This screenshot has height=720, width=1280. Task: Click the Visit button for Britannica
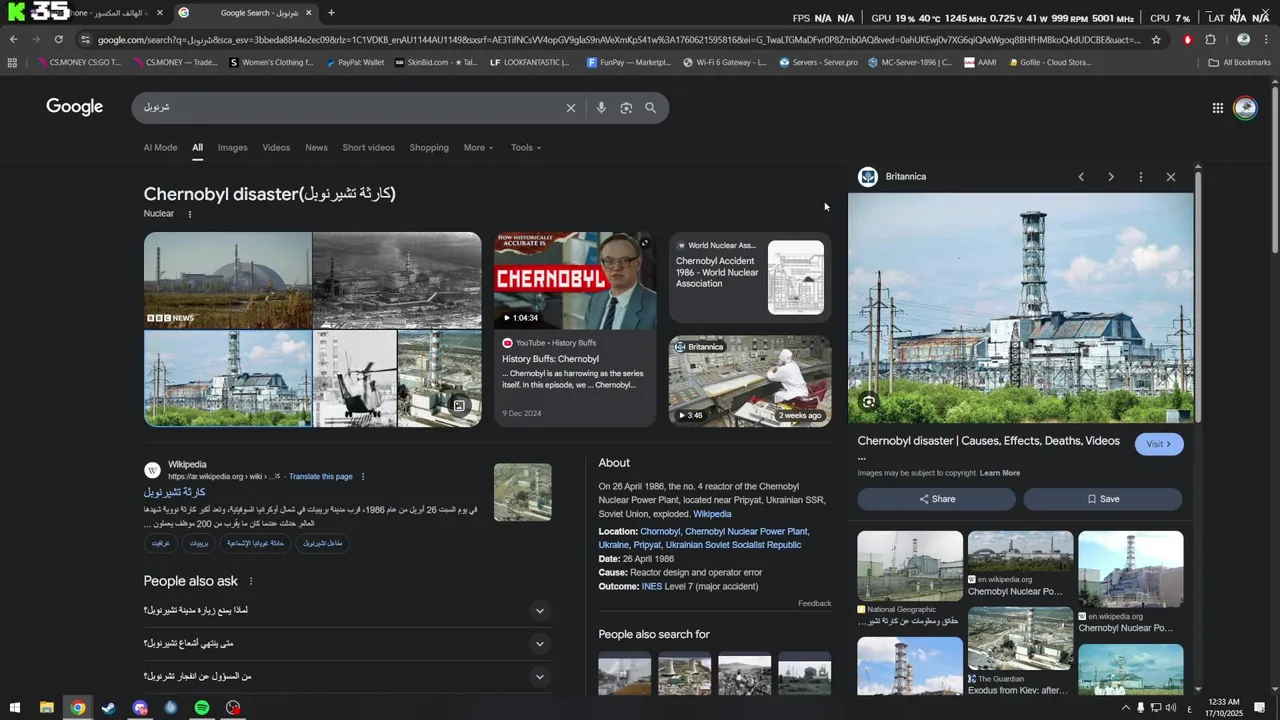[x=1159, y=444]
